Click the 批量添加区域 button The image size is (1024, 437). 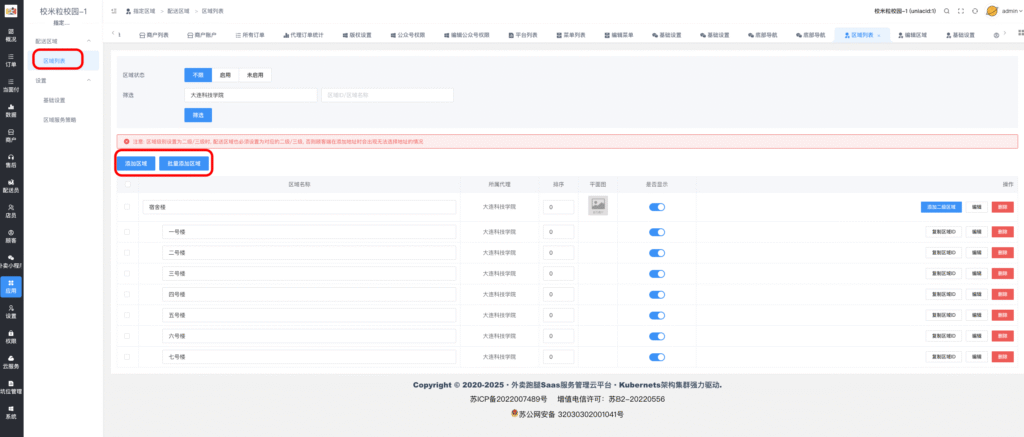point(184,163)
